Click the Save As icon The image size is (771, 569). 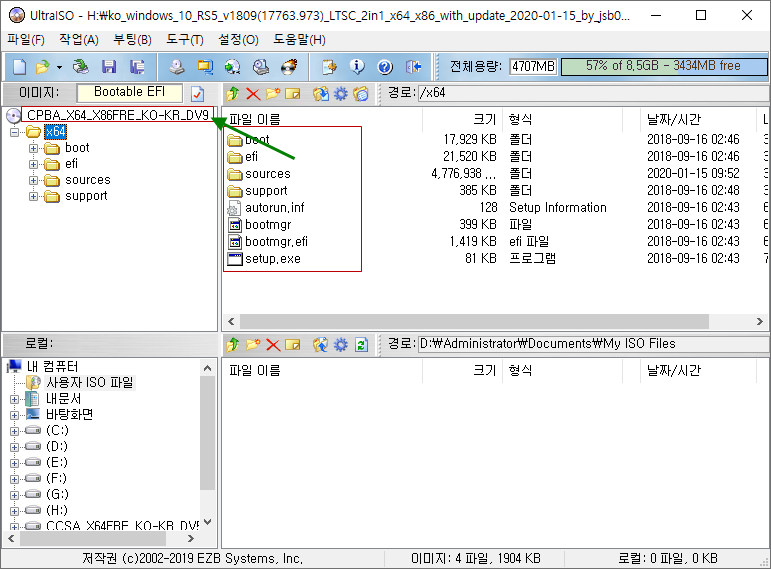click(137, 66)
